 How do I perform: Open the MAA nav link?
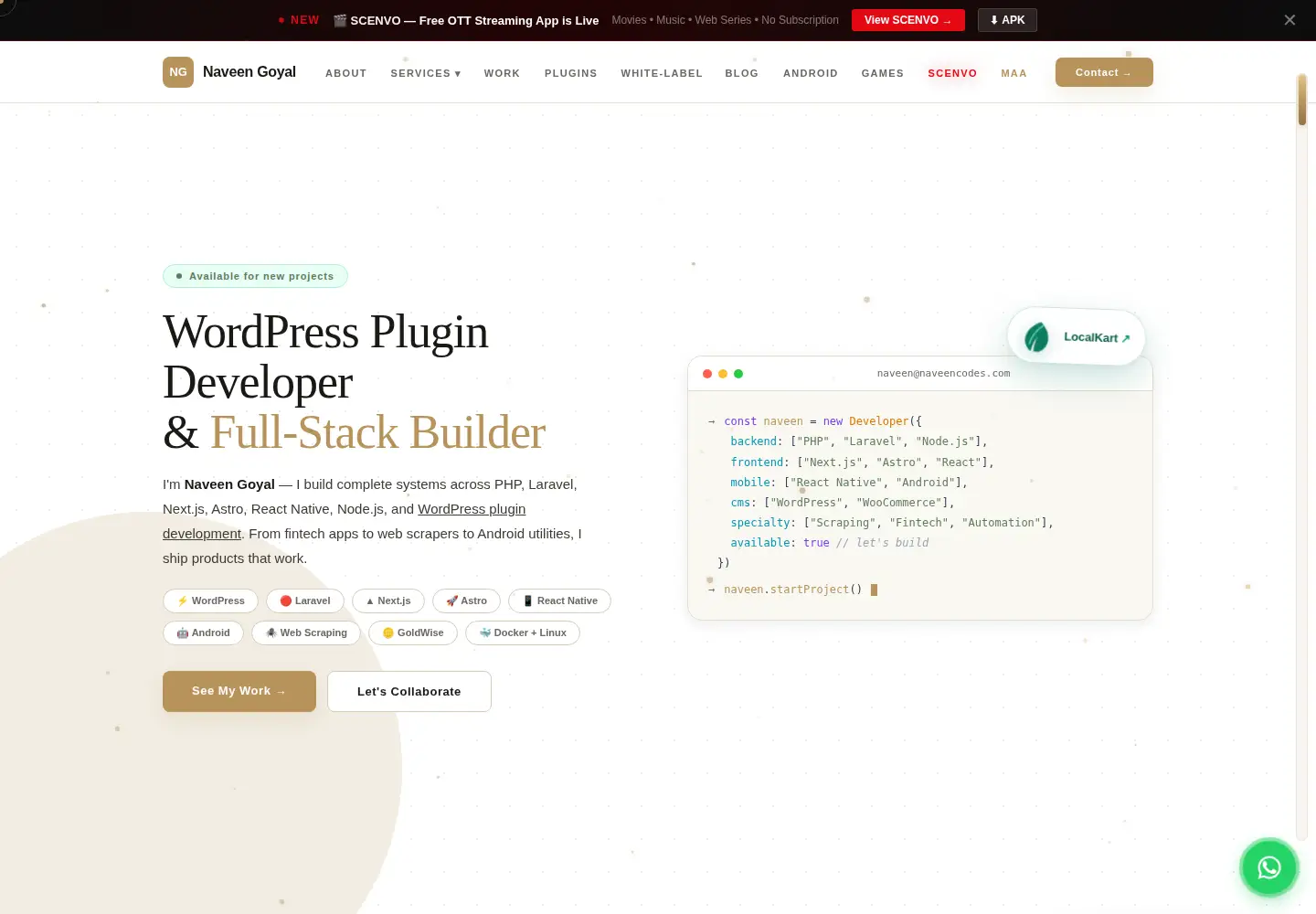1014,73
